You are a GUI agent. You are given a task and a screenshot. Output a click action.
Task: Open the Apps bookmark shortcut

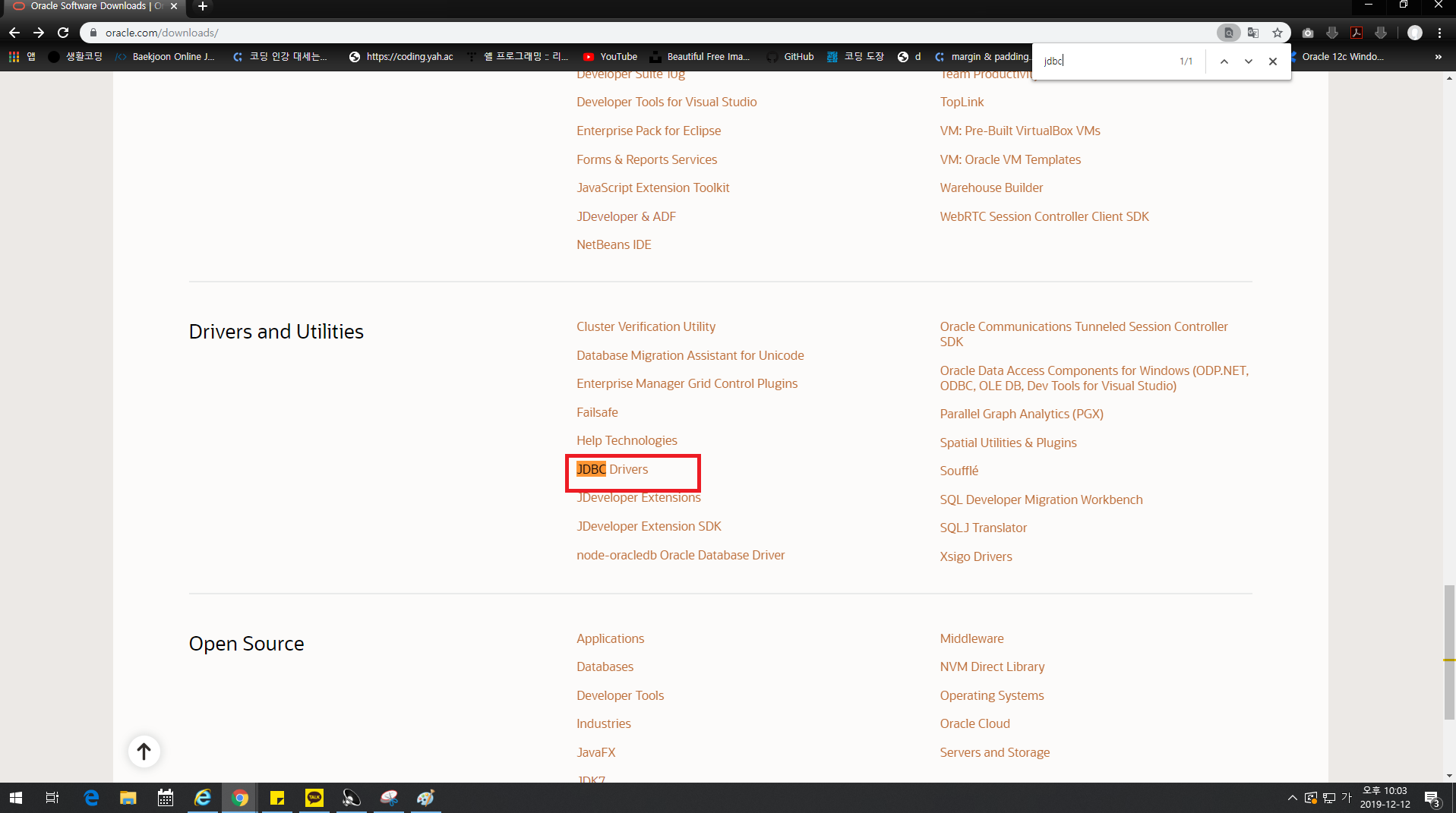(22, 57)
